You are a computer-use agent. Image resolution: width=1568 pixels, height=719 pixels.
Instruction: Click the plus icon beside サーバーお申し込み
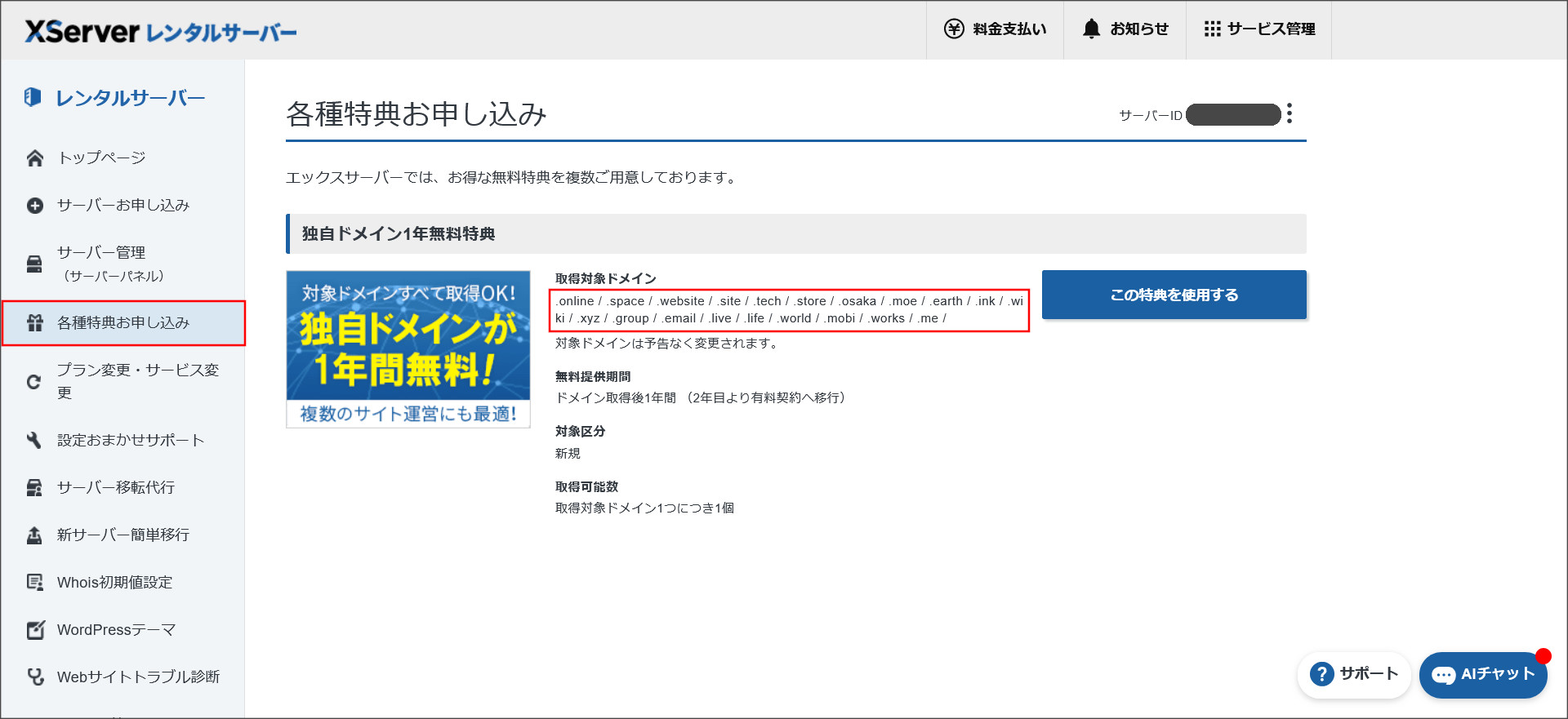tap(34, 205)
